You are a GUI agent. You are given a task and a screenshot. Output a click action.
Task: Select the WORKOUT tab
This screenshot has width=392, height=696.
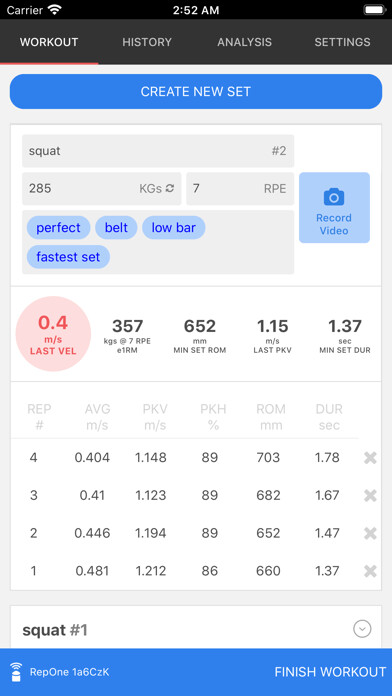tap(49, 42)
